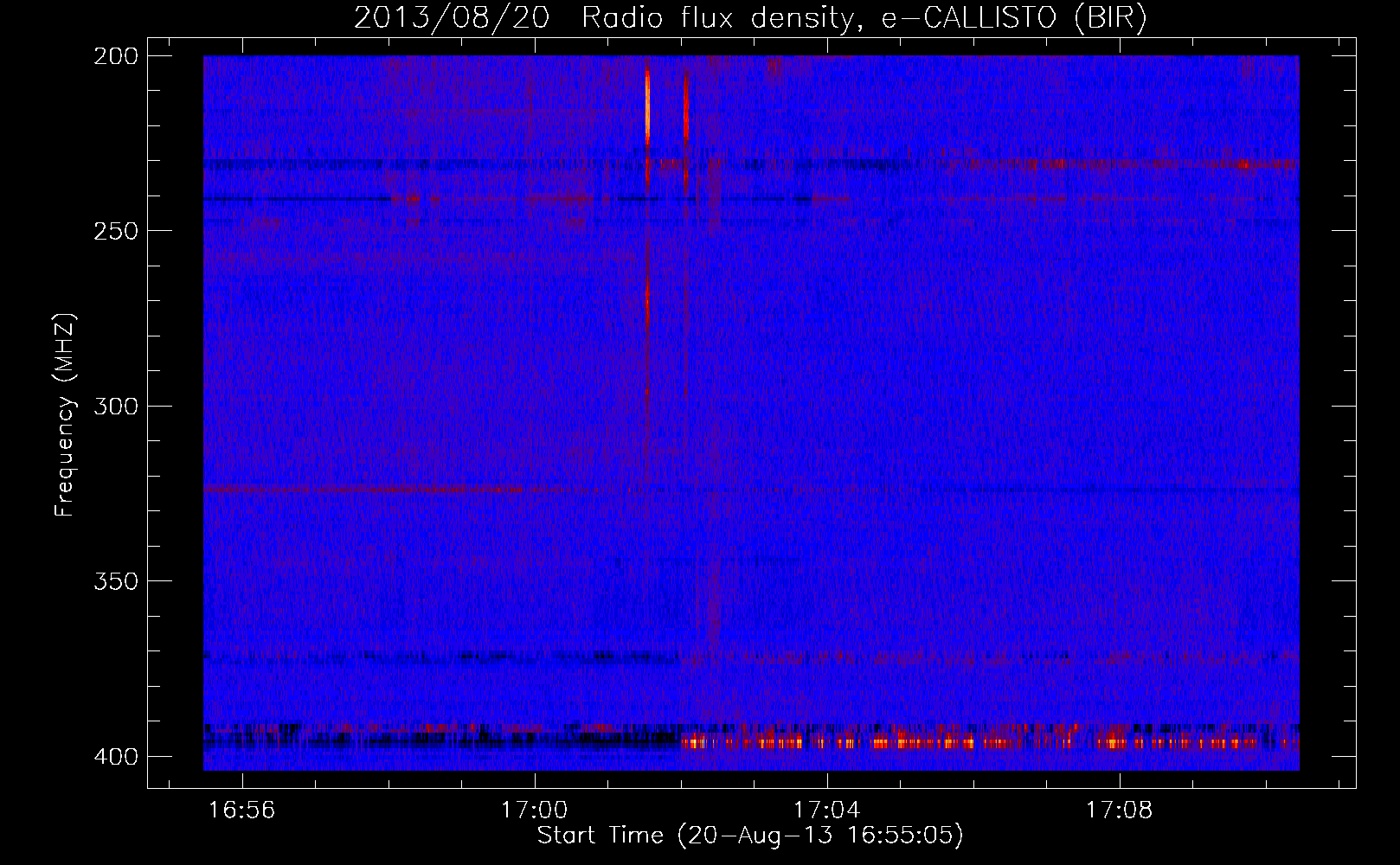Click the y-axis label "Frequency (MHZ)"
The height and width of the screenshot is (865, 1400).
[66, 415]
